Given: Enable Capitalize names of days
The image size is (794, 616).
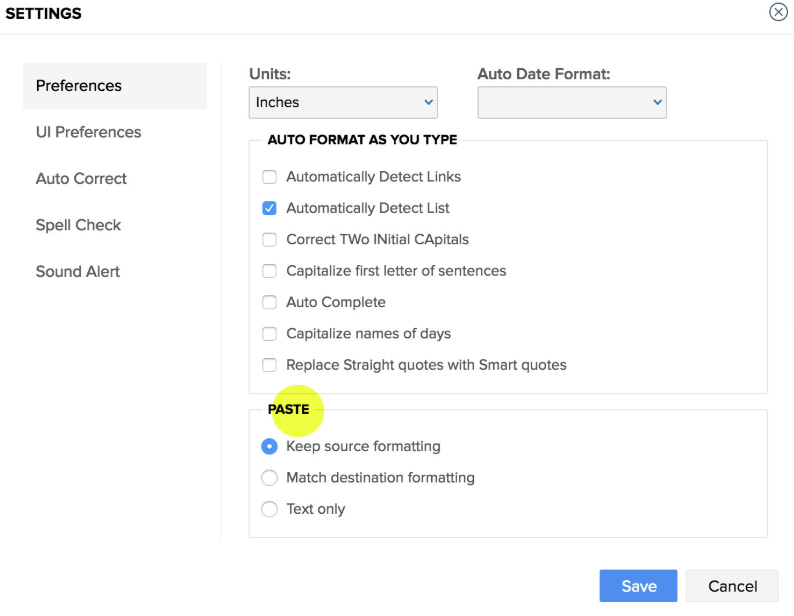Looking at the screenshot, I should click(269, 334).
